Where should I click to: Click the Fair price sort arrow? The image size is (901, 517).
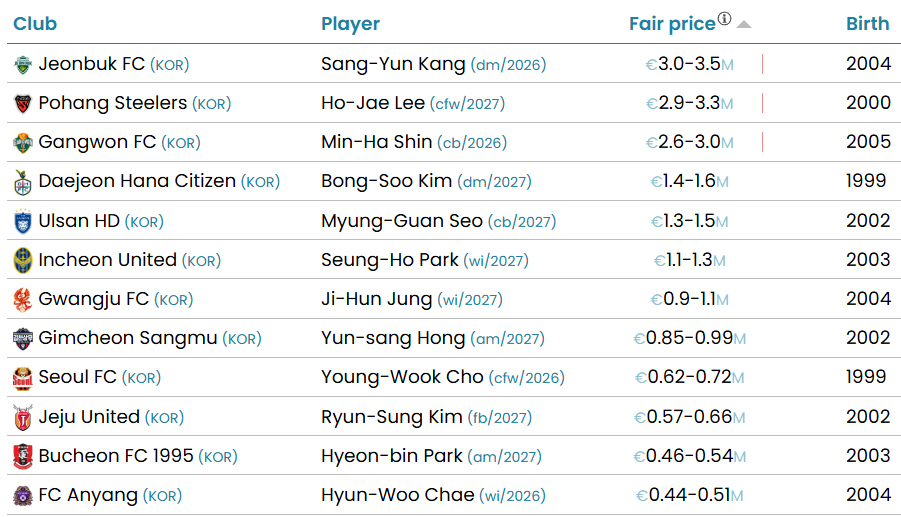(743, 24)
